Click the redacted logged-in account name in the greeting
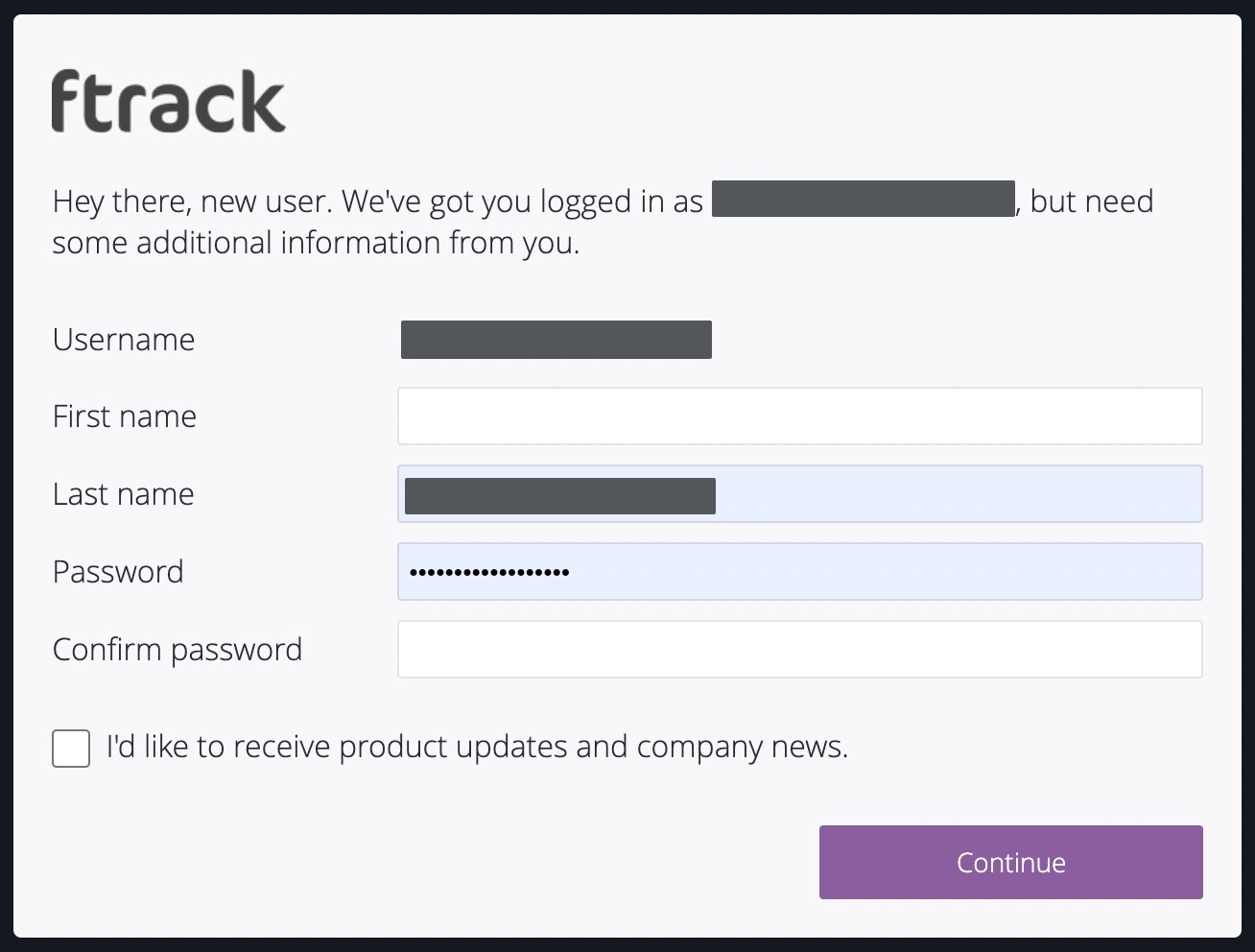 pos(863,199)
